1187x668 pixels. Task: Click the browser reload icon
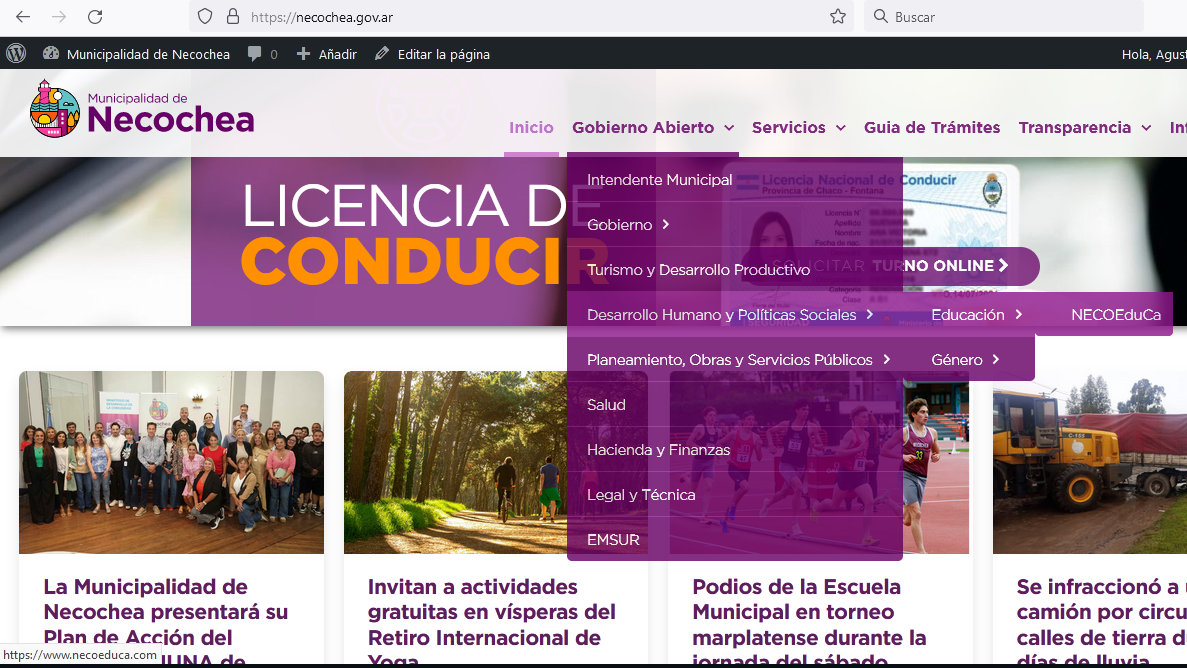tap(95, 17)
